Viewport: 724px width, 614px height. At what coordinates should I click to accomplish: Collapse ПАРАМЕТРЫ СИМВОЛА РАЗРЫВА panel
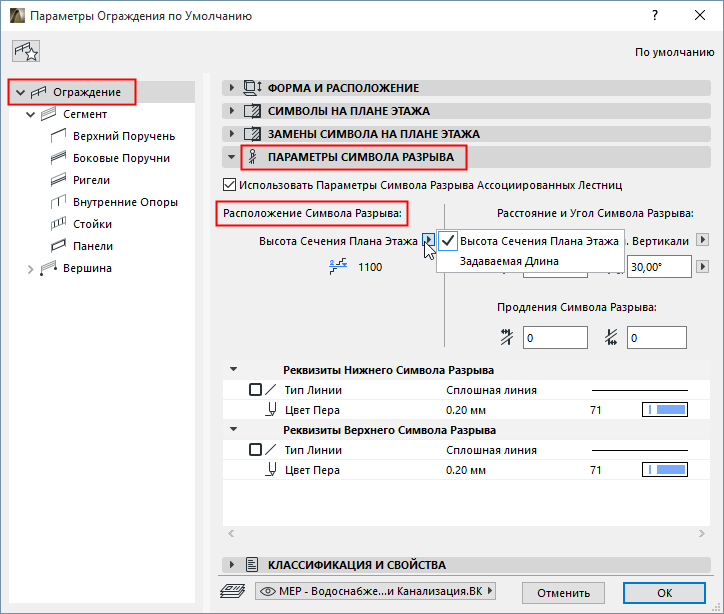coord(231,157)
